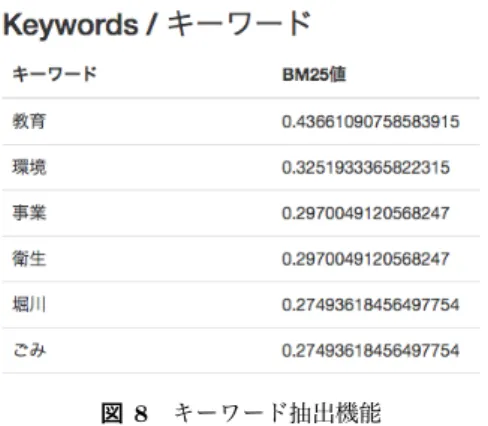
Task: Click the BM25値 column header
Action: pos(314,74)
